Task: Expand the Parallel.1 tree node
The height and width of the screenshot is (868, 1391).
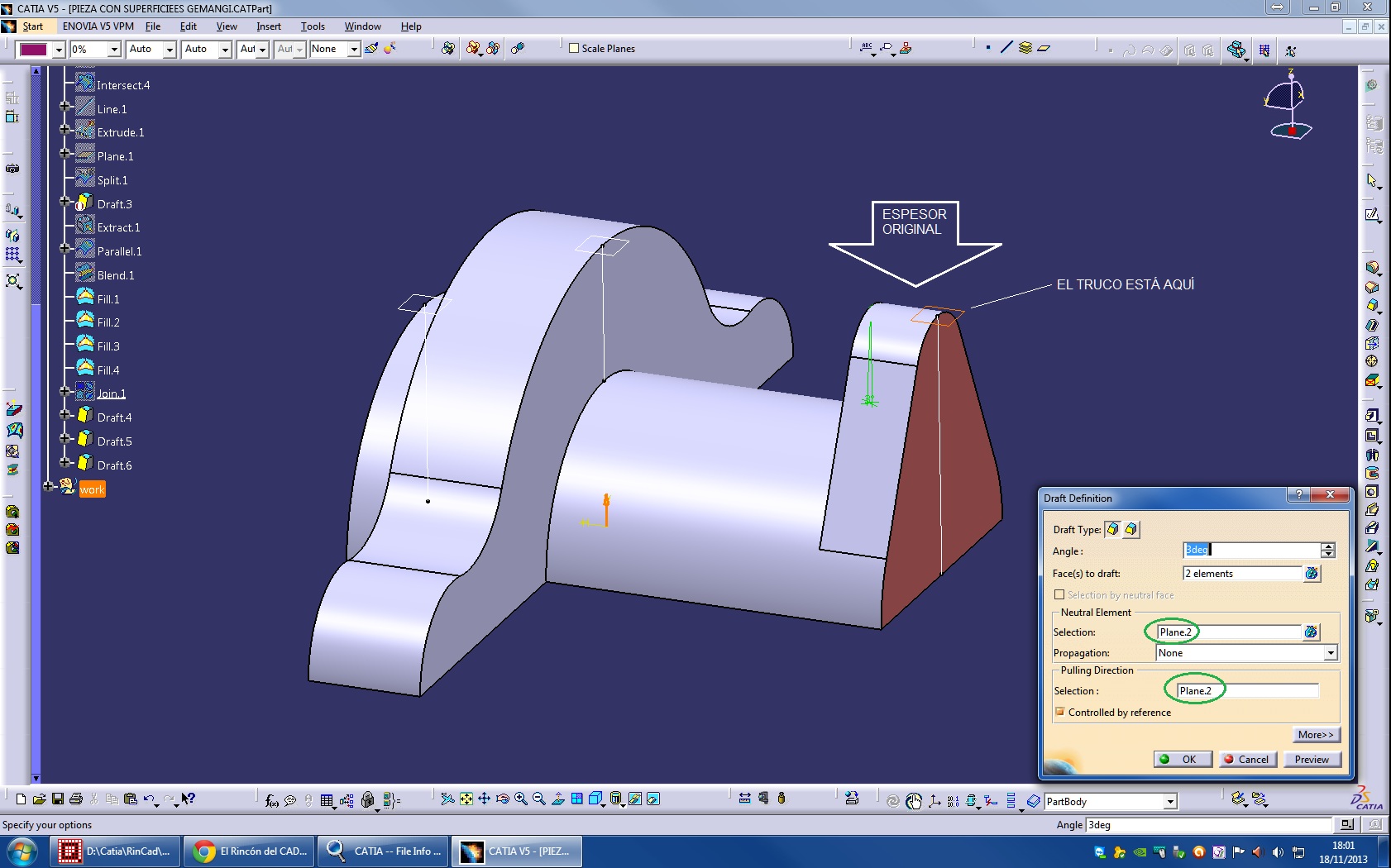Action: 65,249
